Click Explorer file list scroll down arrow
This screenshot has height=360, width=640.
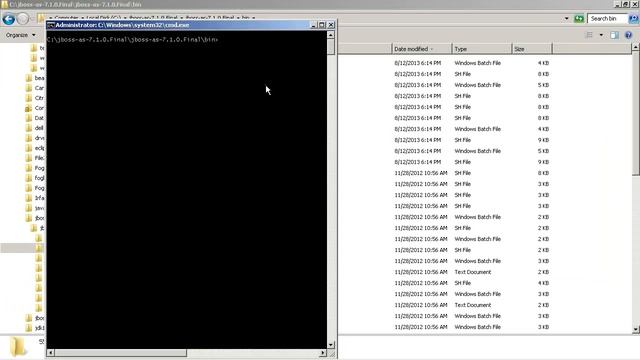pos(636,329)
